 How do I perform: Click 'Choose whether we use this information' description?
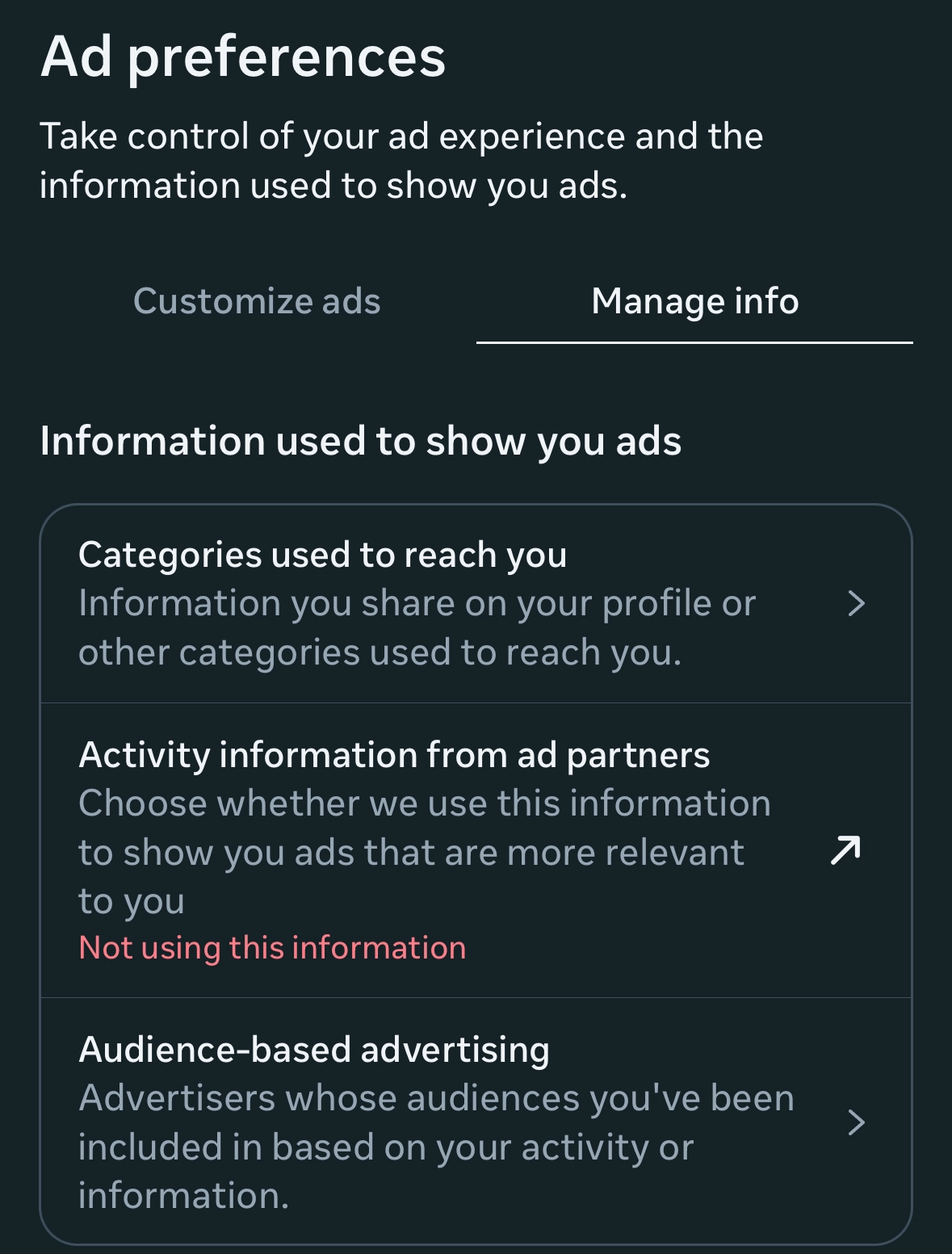pos(425,803)
